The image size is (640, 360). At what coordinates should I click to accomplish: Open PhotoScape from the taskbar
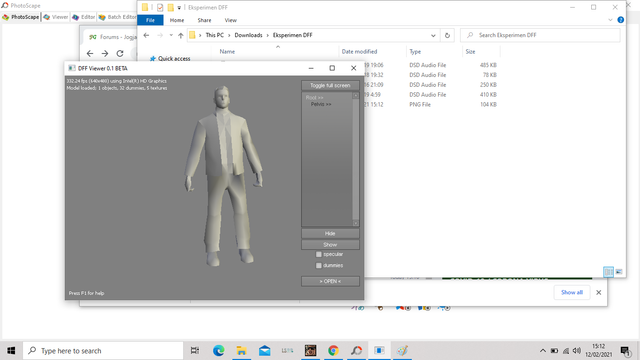[x=356, y=351]
